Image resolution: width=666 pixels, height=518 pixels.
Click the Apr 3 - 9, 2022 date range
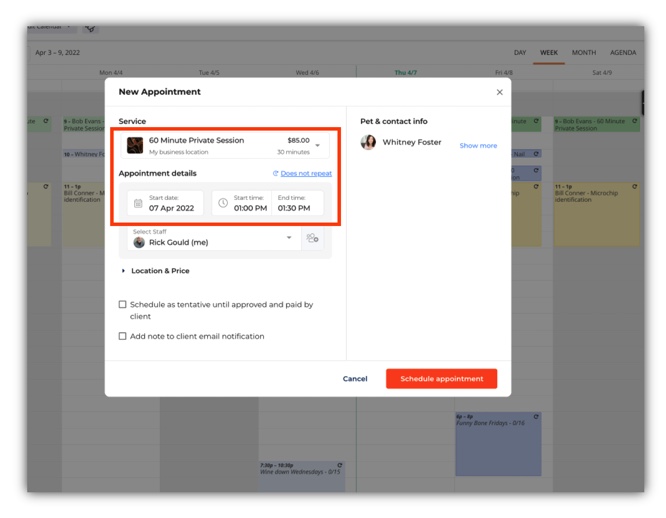57,53
